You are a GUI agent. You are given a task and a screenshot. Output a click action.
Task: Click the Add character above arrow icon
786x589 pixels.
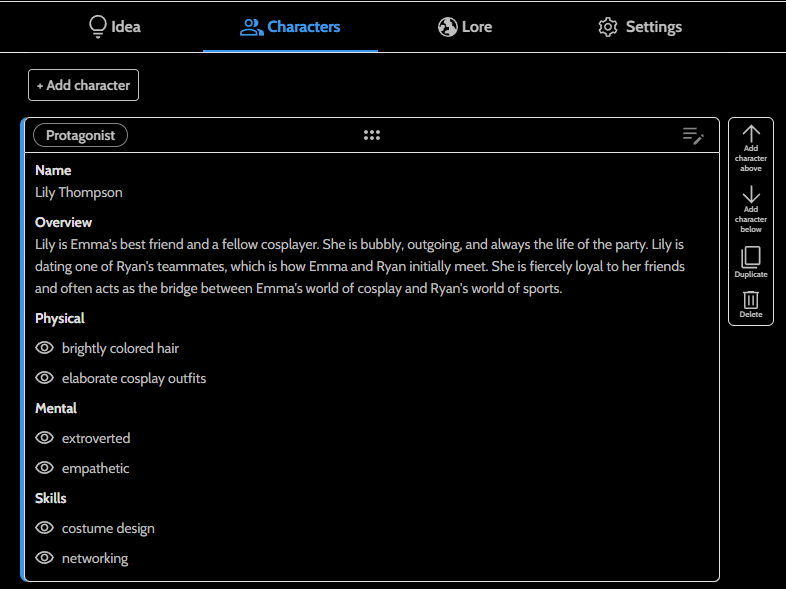[751, 134]
